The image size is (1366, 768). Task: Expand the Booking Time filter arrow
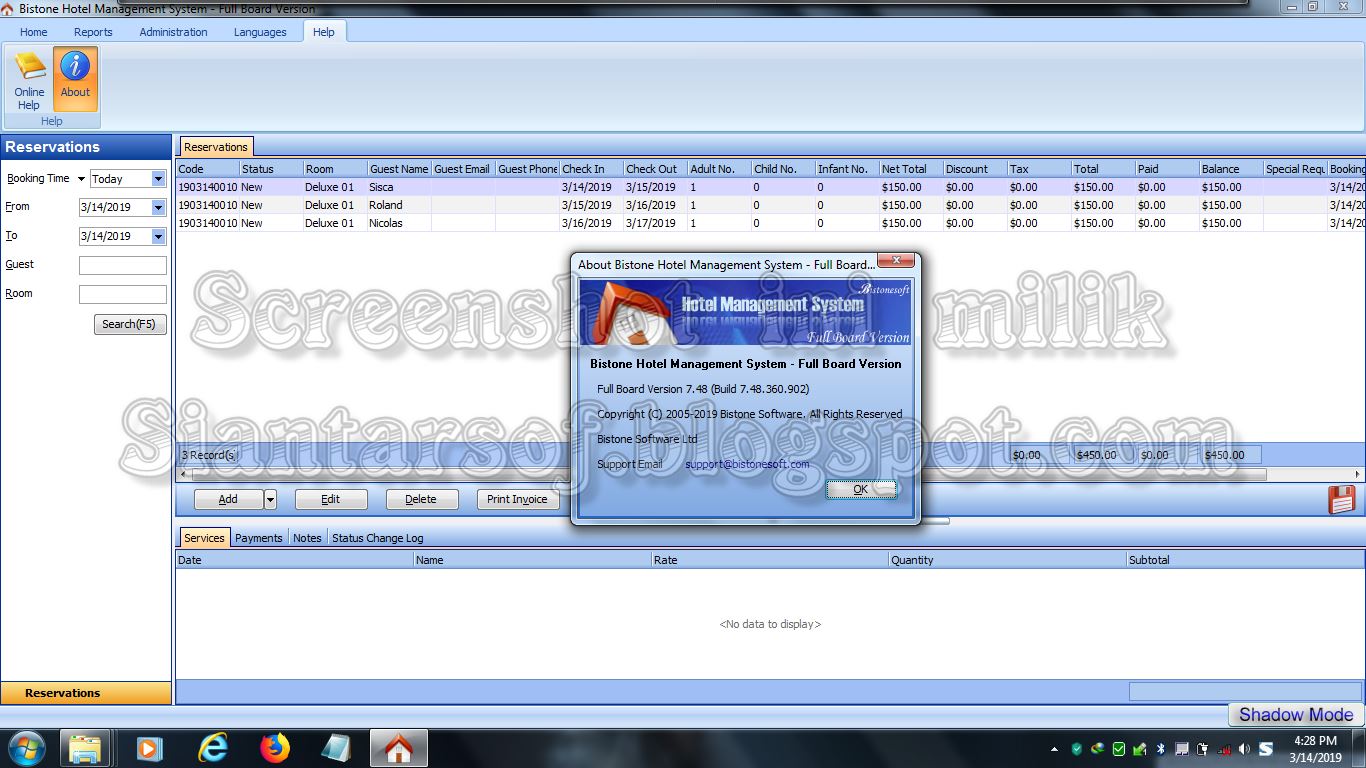81,179
